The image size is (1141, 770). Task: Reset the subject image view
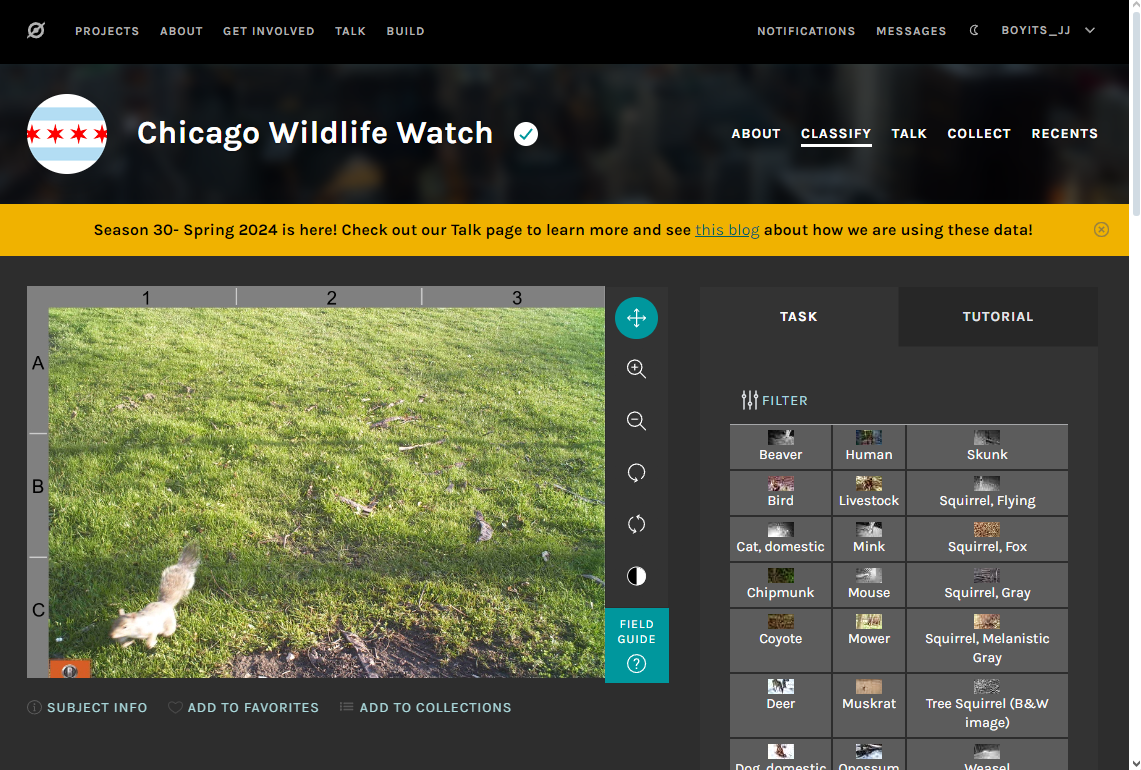(636, 524)
